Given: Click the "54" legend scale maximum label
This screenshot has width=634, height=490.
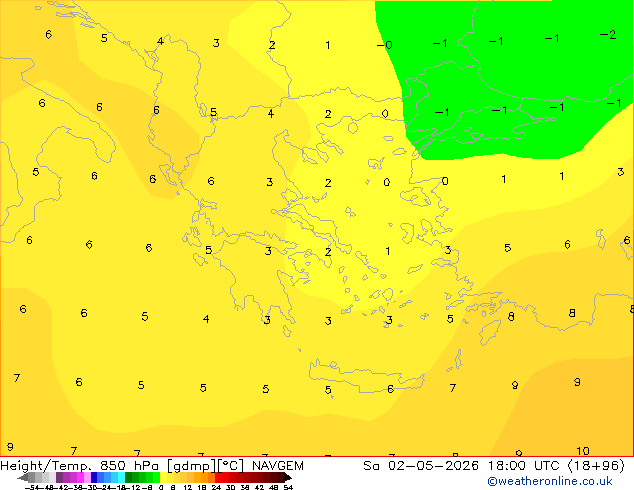Looking at the screenshot, I should click(288, 487).
